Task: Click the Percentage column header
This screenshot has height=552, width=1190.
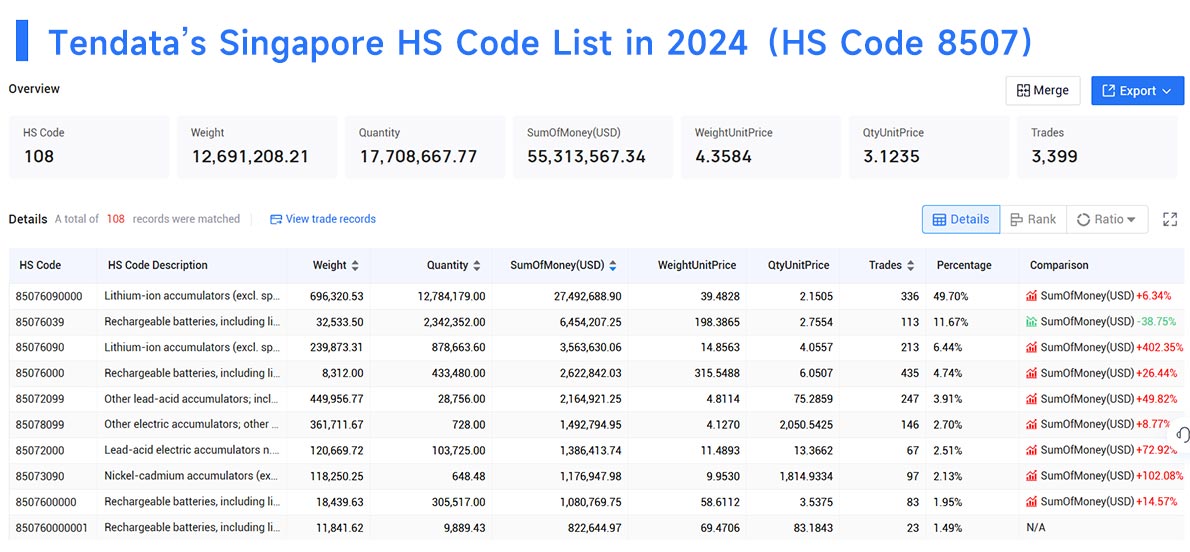Action: click(964, 266)
